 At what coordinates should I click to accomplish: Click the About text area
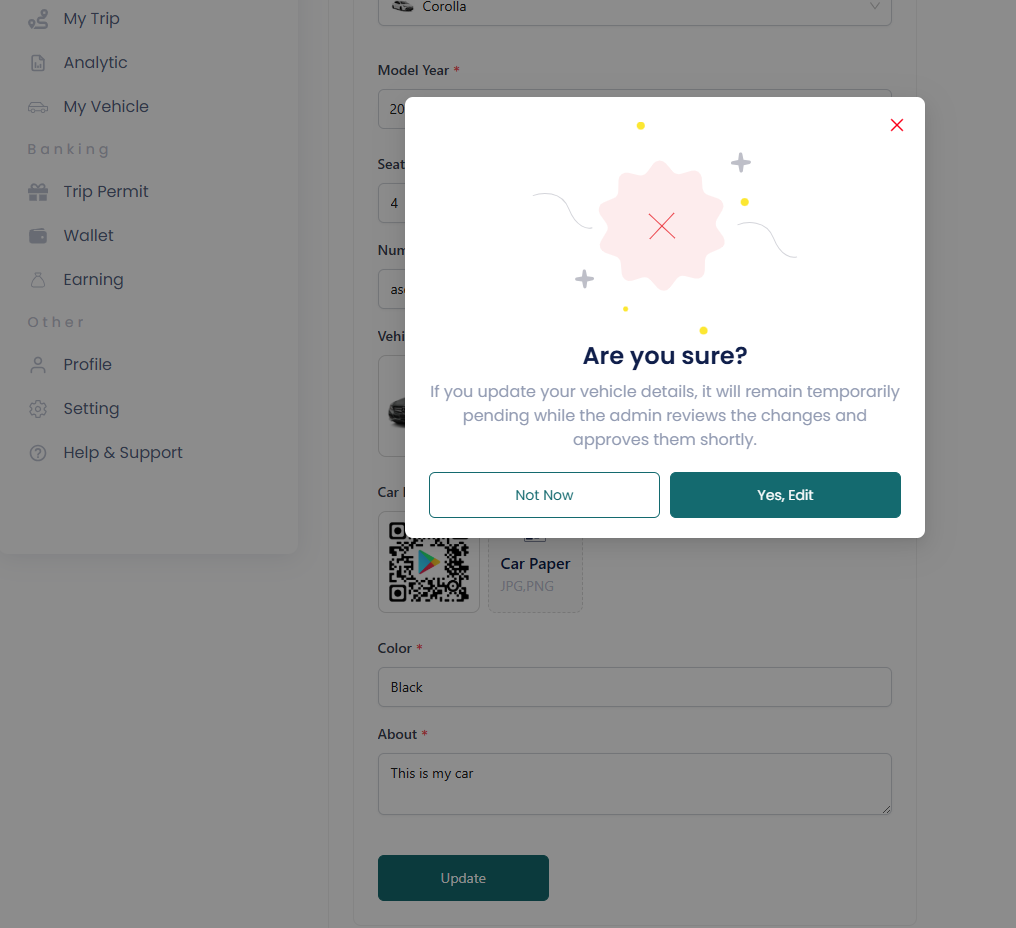point(634,784)
